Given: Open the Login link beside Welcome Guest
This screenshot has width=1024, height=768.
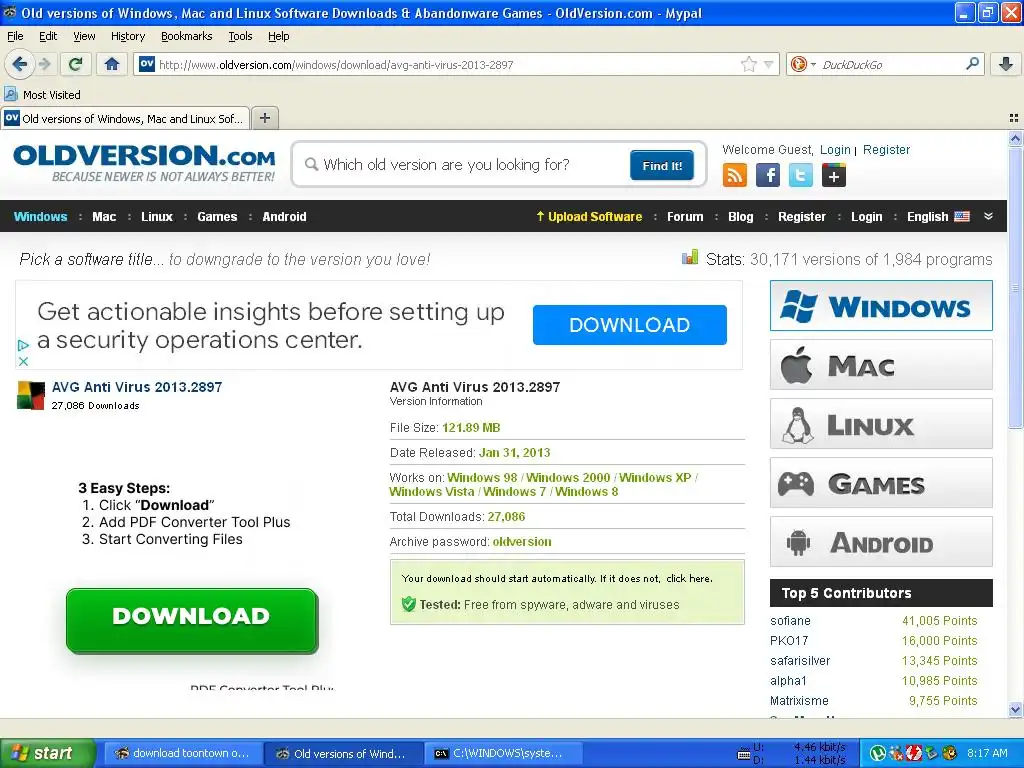Looking at the screenshot, I should click(x=835, y=150).
